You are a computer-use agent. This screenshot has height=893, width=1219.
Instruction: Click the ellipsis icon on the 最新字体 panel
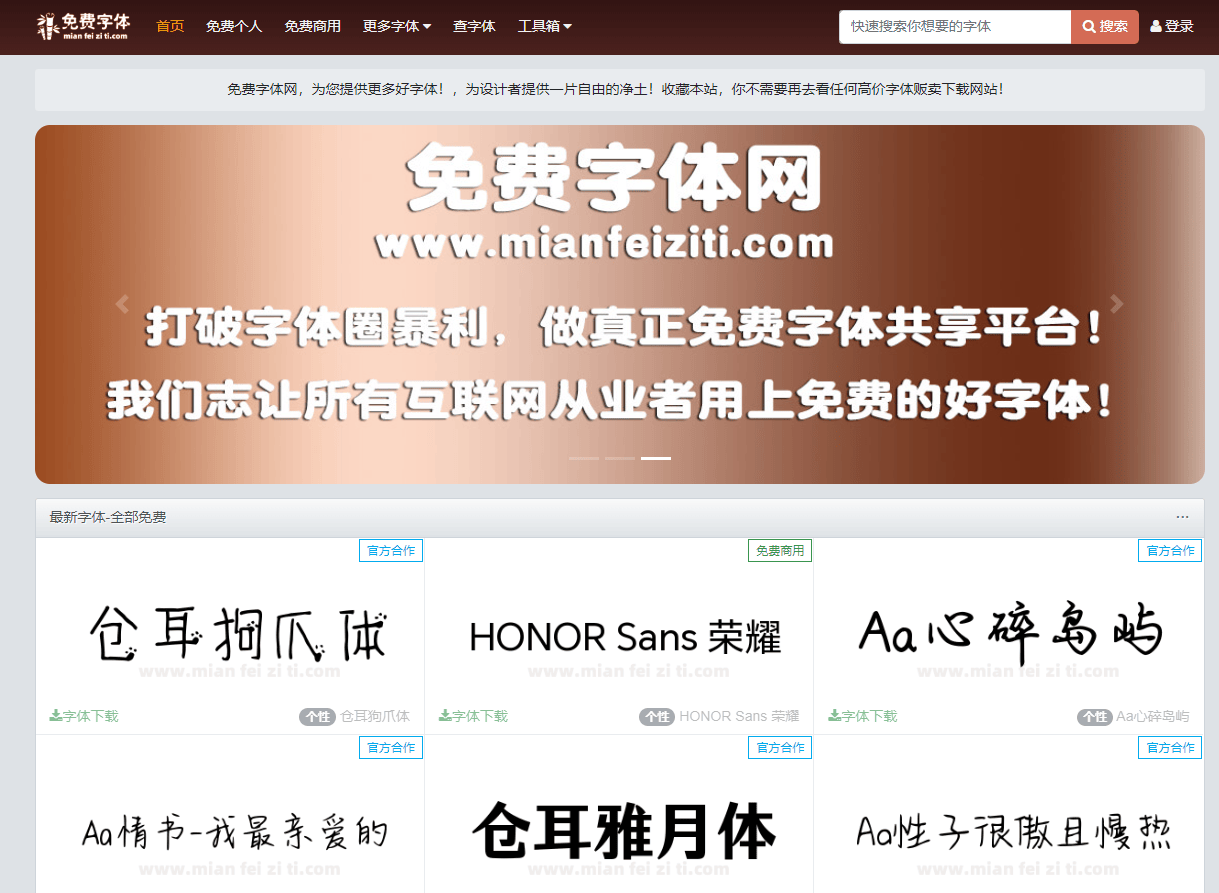tap(1183, 516)
